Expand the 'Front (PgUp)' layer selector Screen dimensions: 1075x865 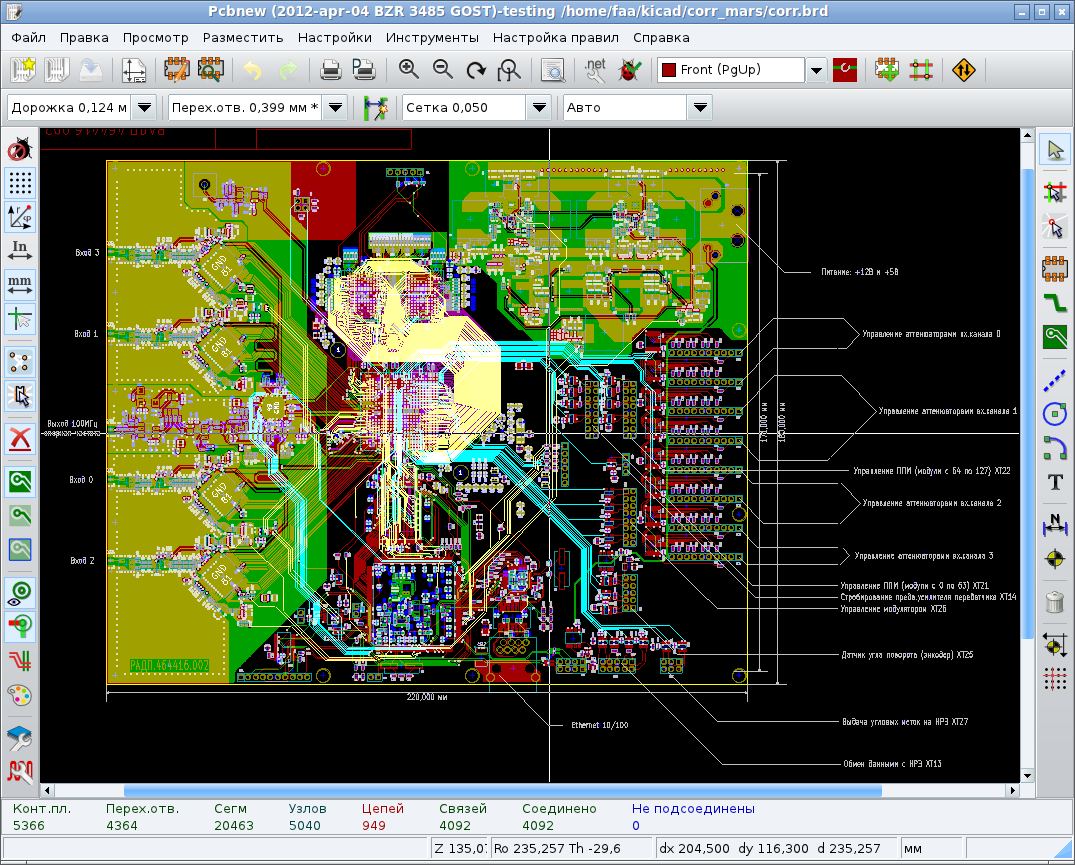pyautogui.click(x=816, y=70)
